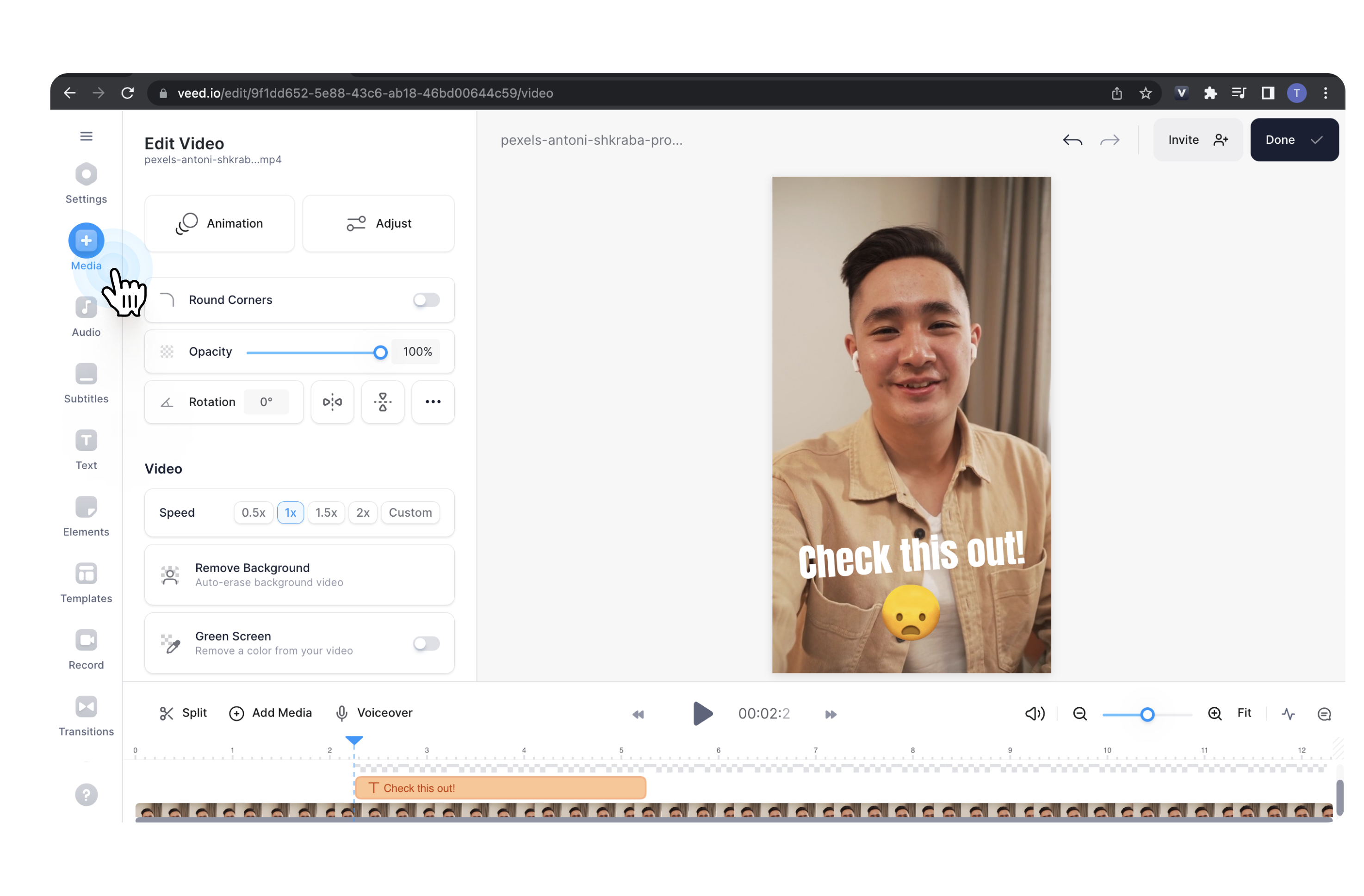The width and height of the screenshot is (1364, 896).
Task: Select 2x speed
Action: [363, 513]
